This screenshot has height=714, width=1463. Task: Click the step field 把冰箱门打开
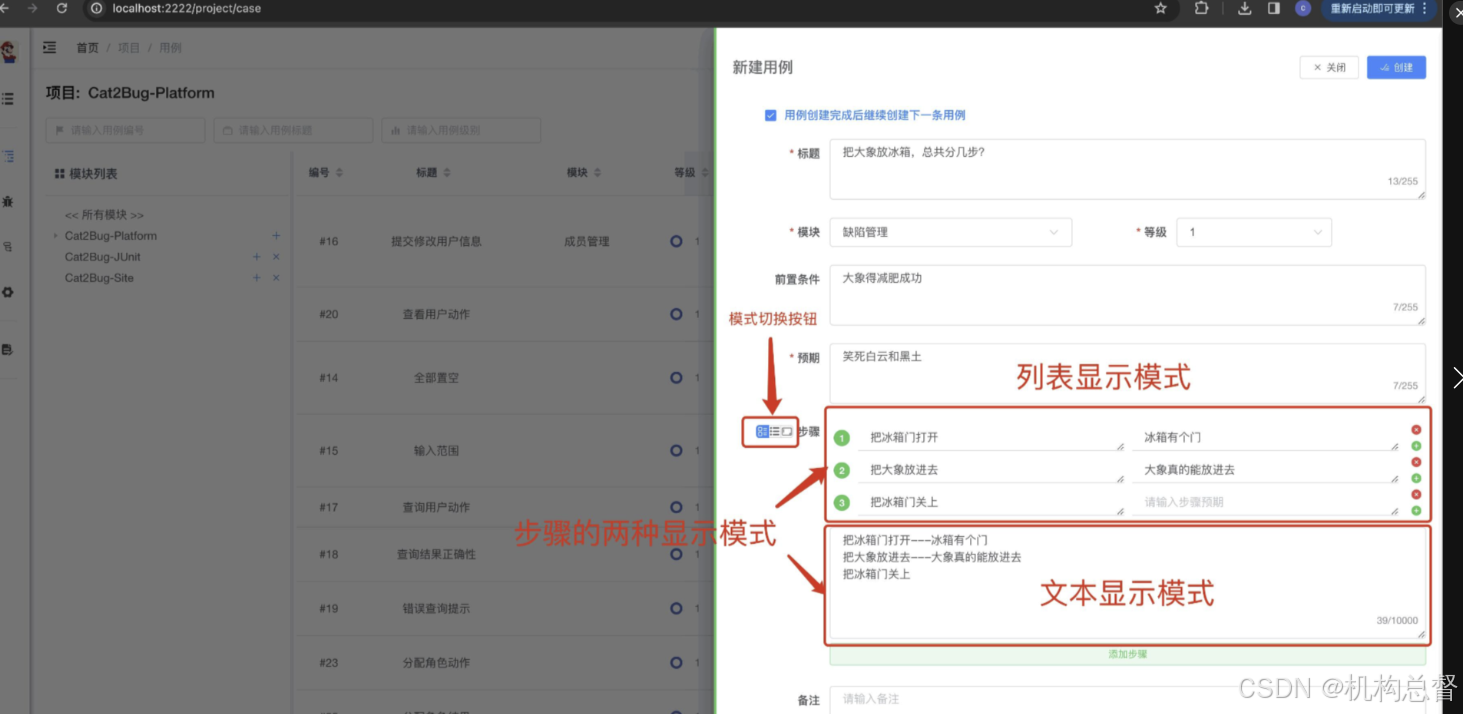pyautogui.click(x=990, y=437)
